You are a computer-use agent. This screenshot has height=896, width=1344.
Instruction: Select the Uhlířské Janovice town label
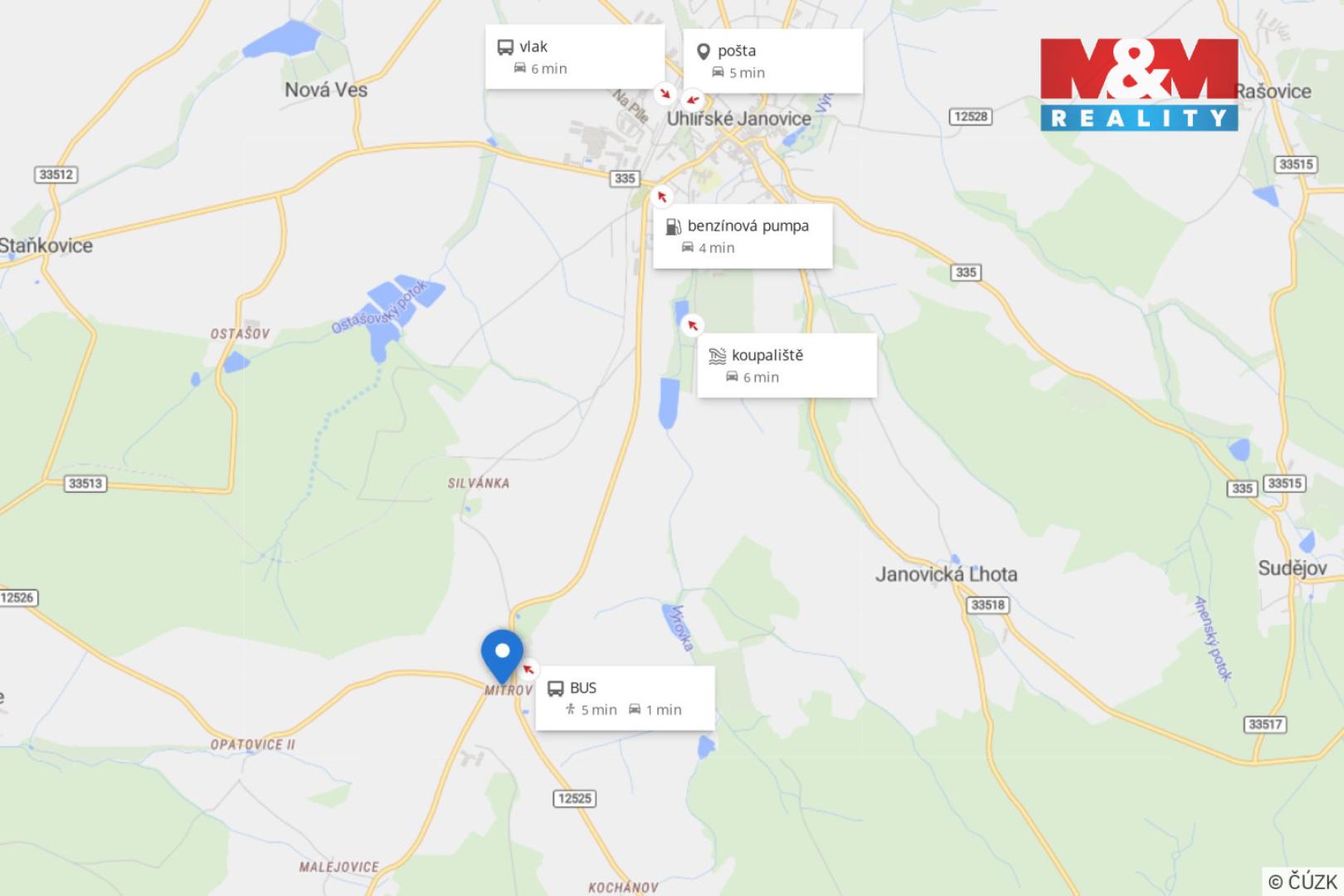coord(738,119)
